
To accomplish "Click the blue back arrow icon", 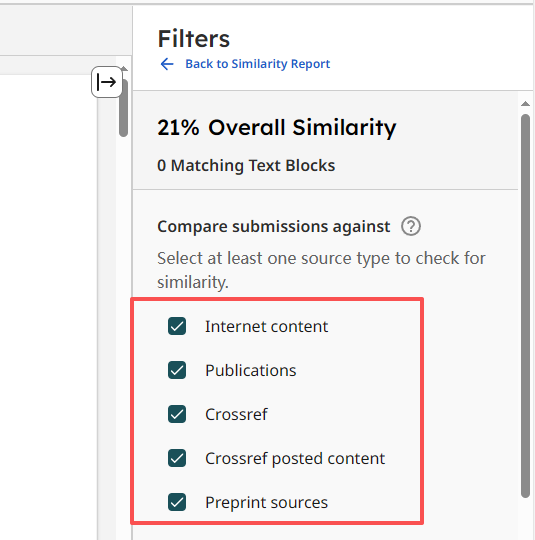I will pyautogui.click(x=167, y=64).
